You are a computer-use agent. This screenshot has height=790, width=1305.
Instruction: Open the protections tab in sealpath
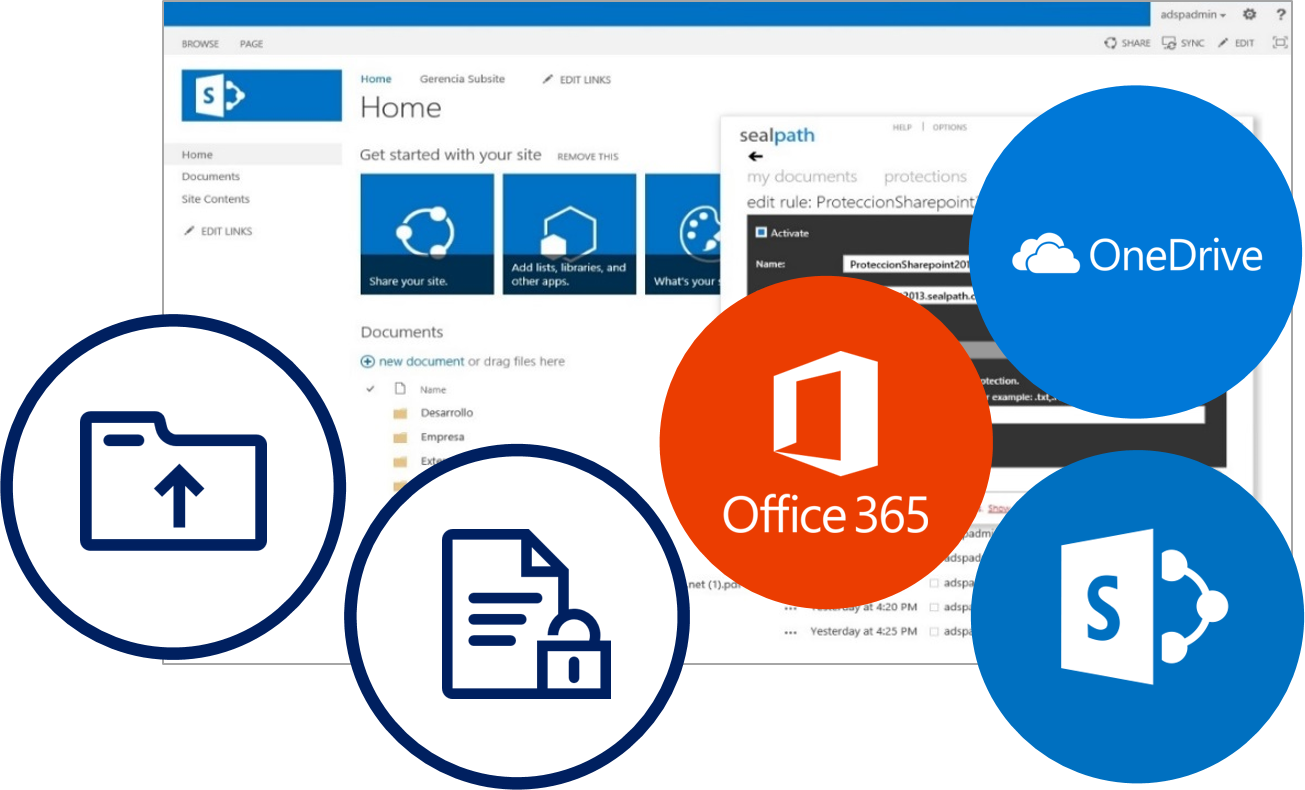(x=924, y=176)
